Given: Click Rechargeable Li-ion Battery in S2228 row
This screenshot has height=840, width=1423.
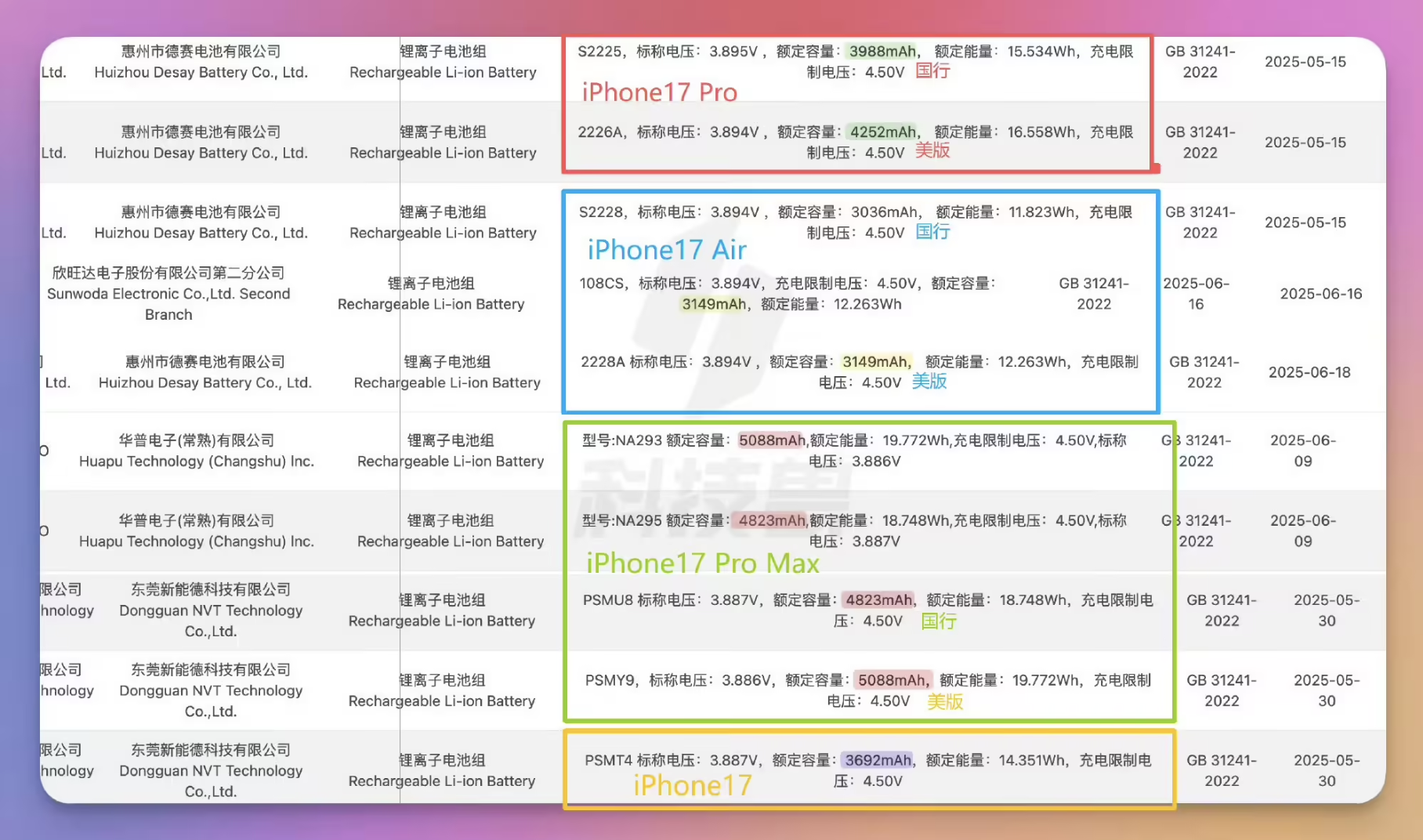Looking at the screenshot, I should click(443, 233).
